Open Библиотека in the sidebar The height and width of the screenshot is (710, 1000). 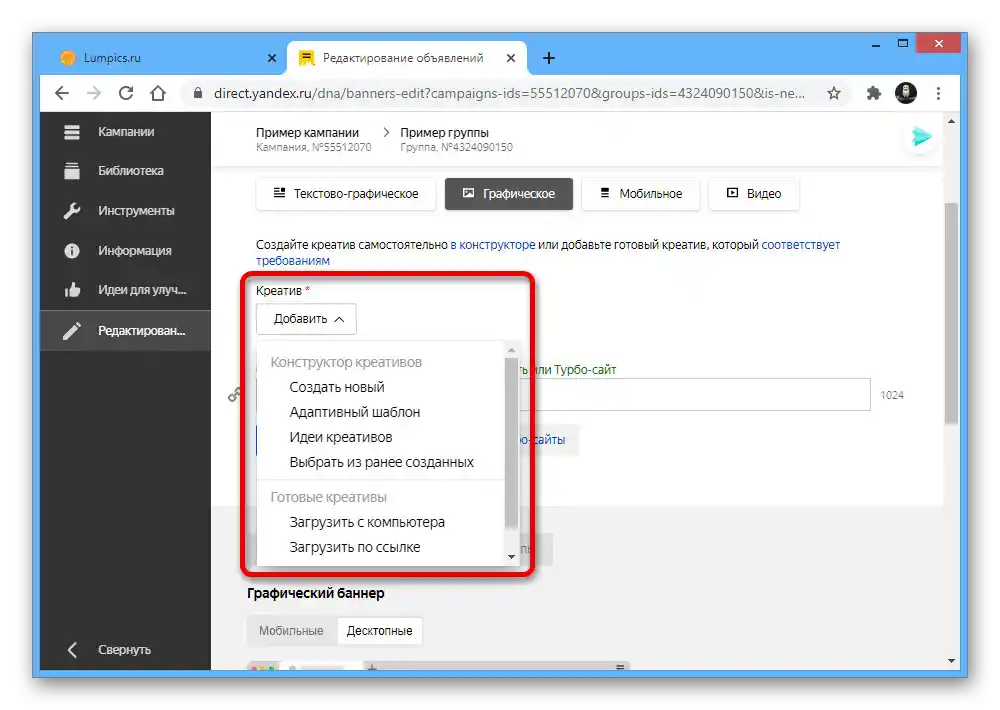tap(125, 171)
